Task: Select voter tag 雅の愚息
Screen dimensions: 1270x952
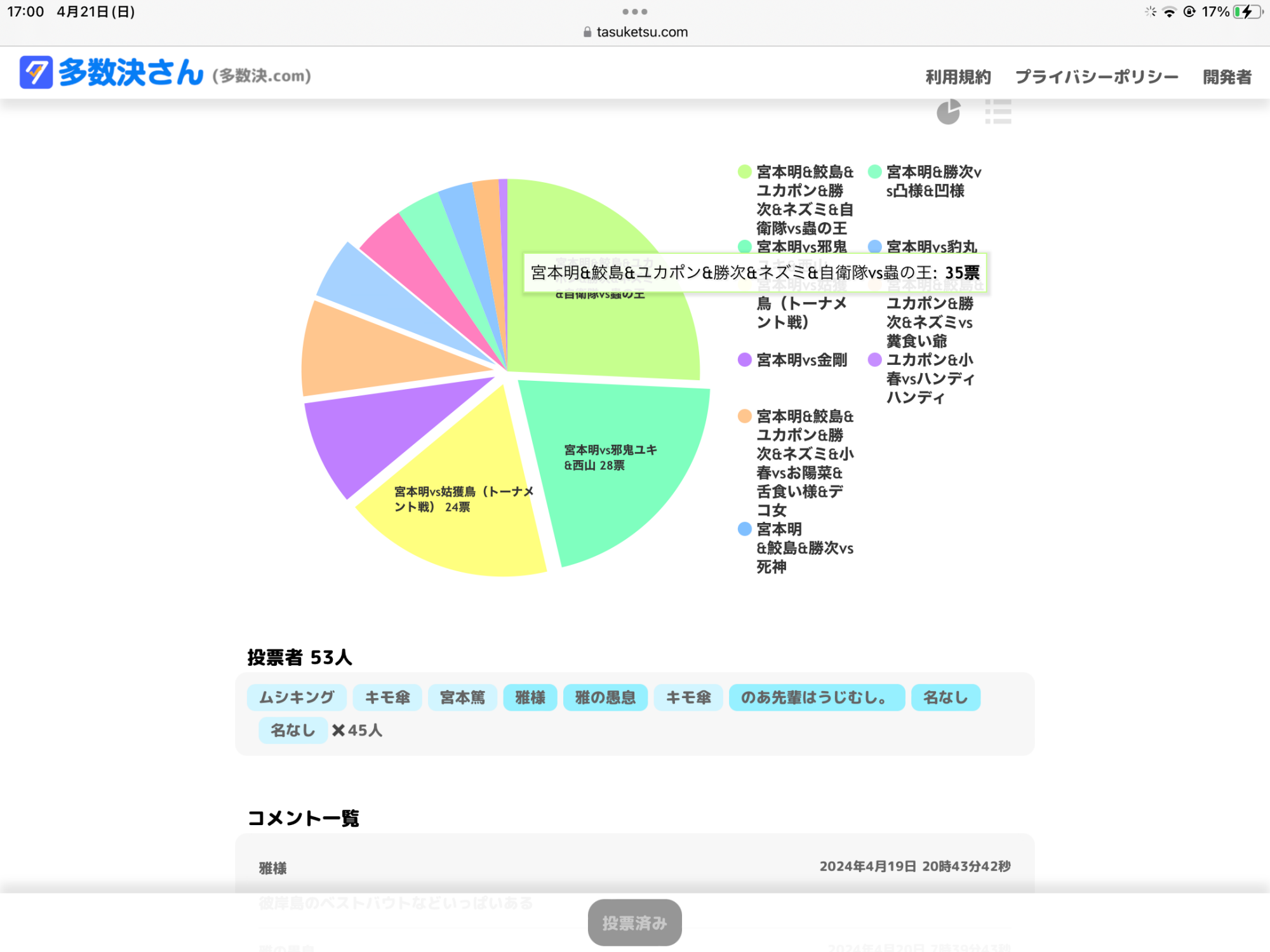Action: [x=605, y=697]
